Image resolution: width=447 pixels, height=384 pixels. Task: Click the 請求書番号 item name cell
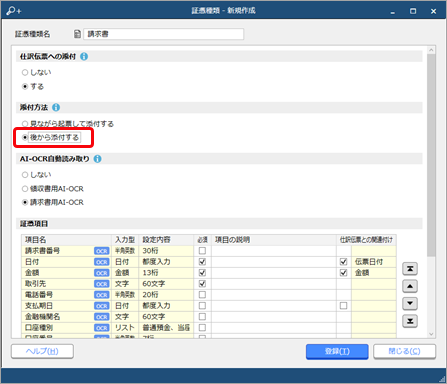(66, 251)
